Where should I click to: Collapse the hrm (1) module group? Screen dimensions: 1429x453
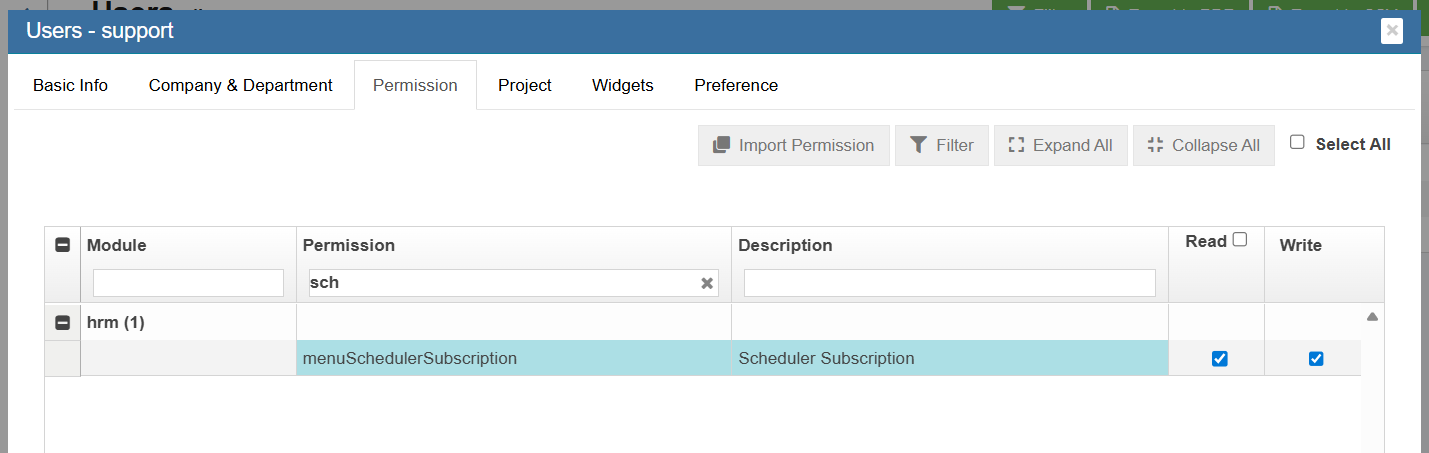62,323
